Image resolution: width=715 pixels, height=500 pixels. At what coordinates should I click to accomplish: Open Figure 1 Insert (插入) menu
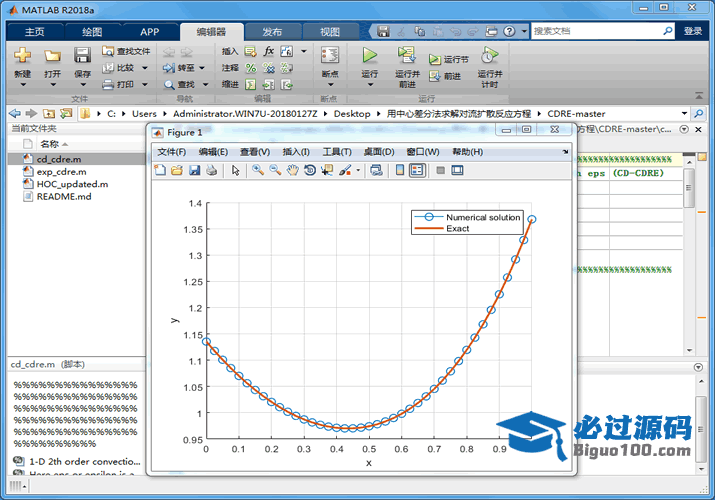(x=296, y=152)
